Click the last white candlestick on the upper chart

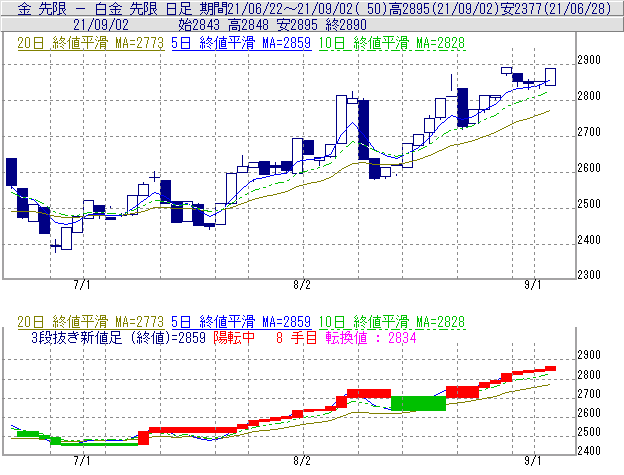[550, 77]
